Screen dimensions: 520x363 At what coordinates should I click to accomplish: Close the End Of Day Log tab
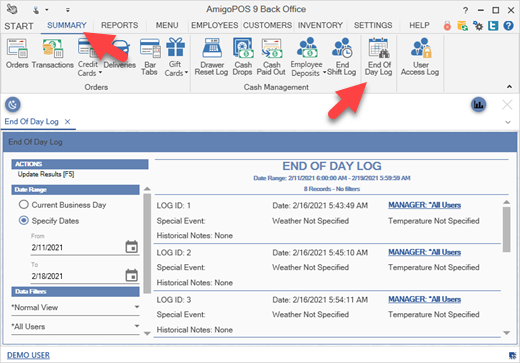click(x=67, y=122)
